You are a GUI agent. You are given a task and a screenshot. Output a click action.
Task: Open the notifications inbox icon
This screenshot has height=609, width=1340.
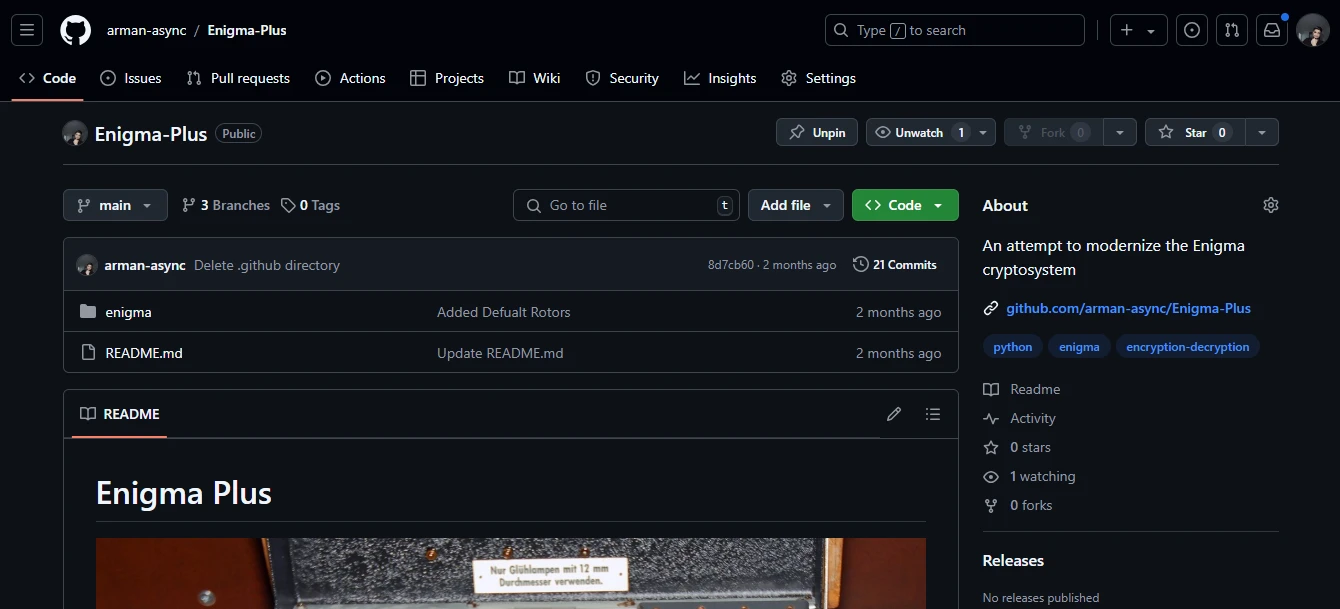(x=1272, y=30)
